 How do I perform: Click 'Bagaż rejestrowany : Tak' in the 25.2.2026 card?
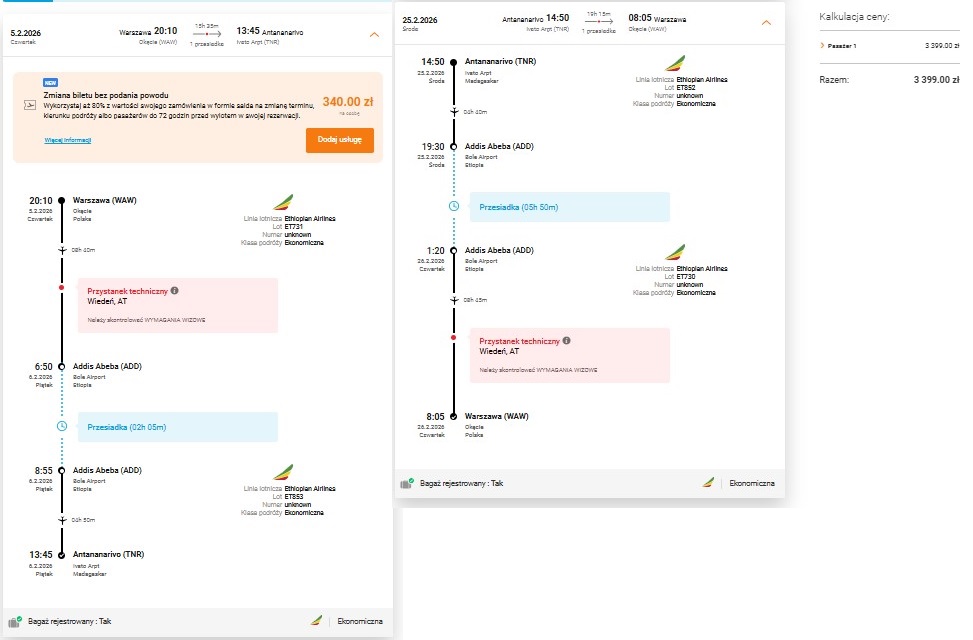pos(462,483)
